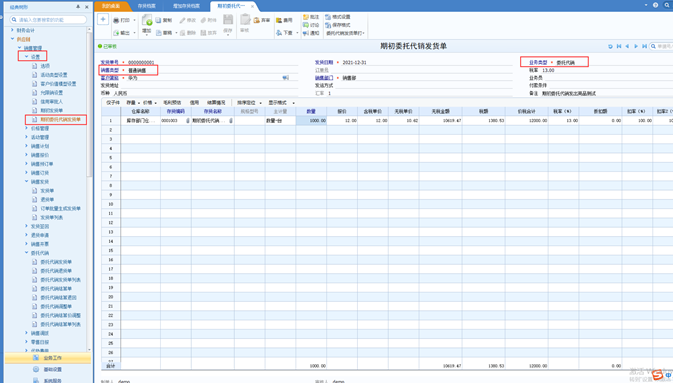673x383 pixels.
Task: Open the 草稿 dropdown arrow
Action: (x=176, y=33)
